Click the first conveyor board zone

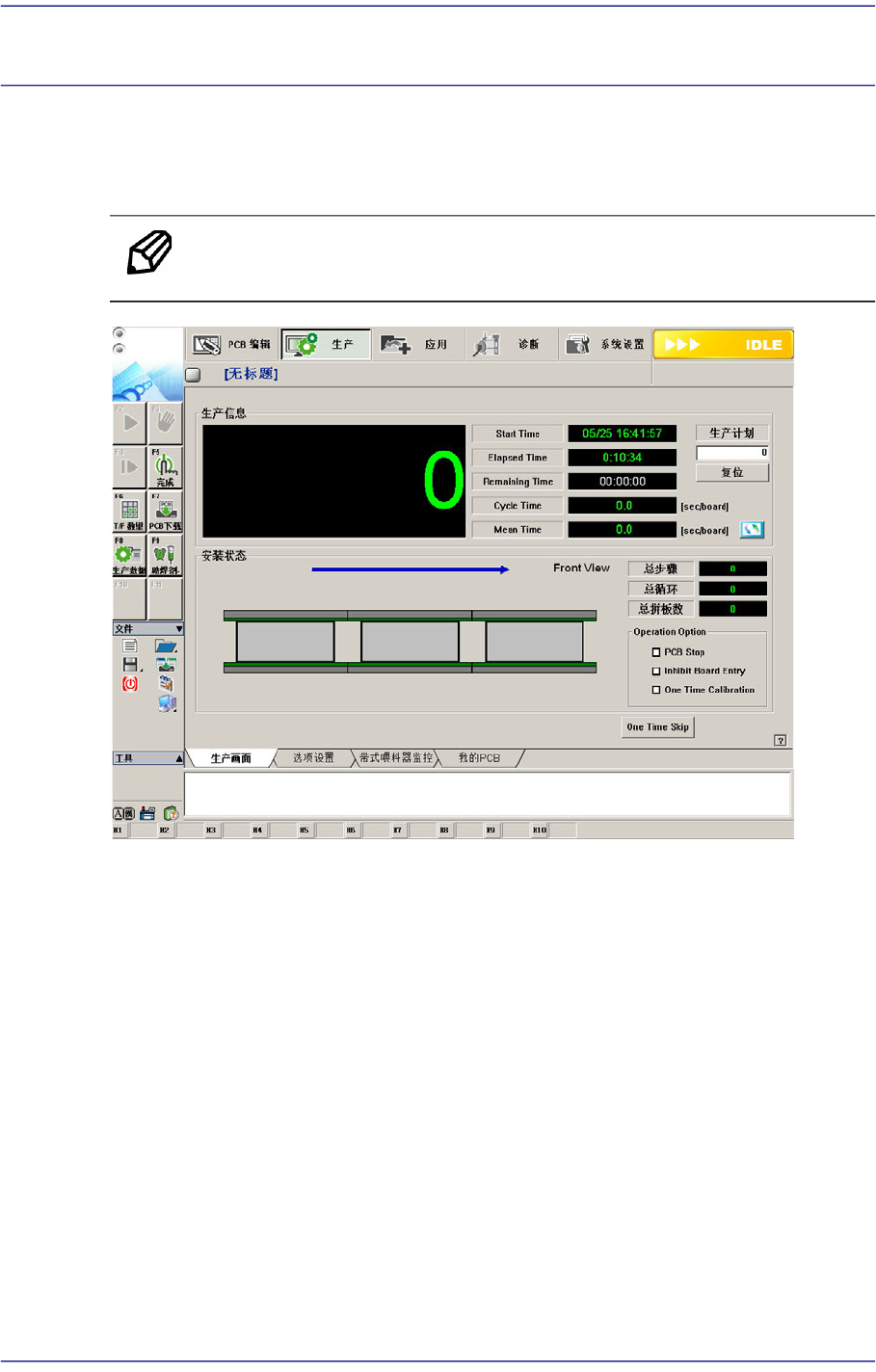click(285, 642)
